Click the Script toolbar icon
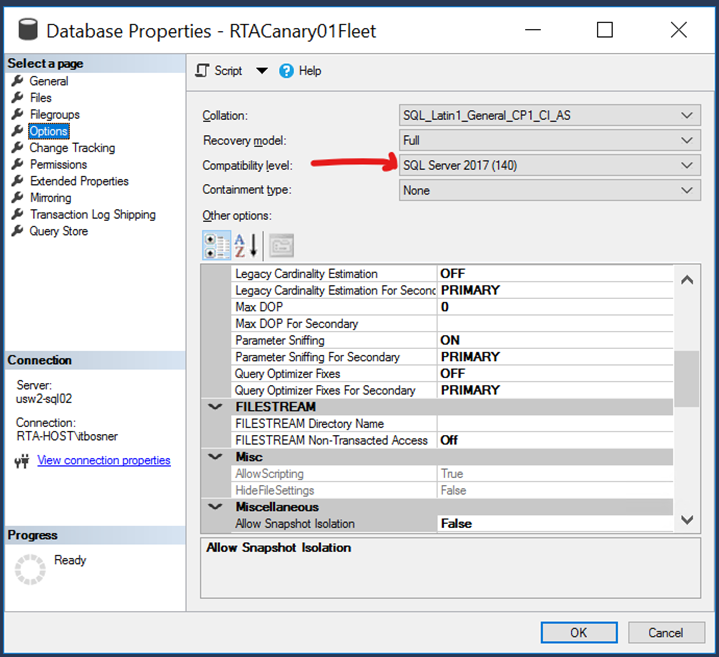Screen dimensions: 719x657 (203, 71)
